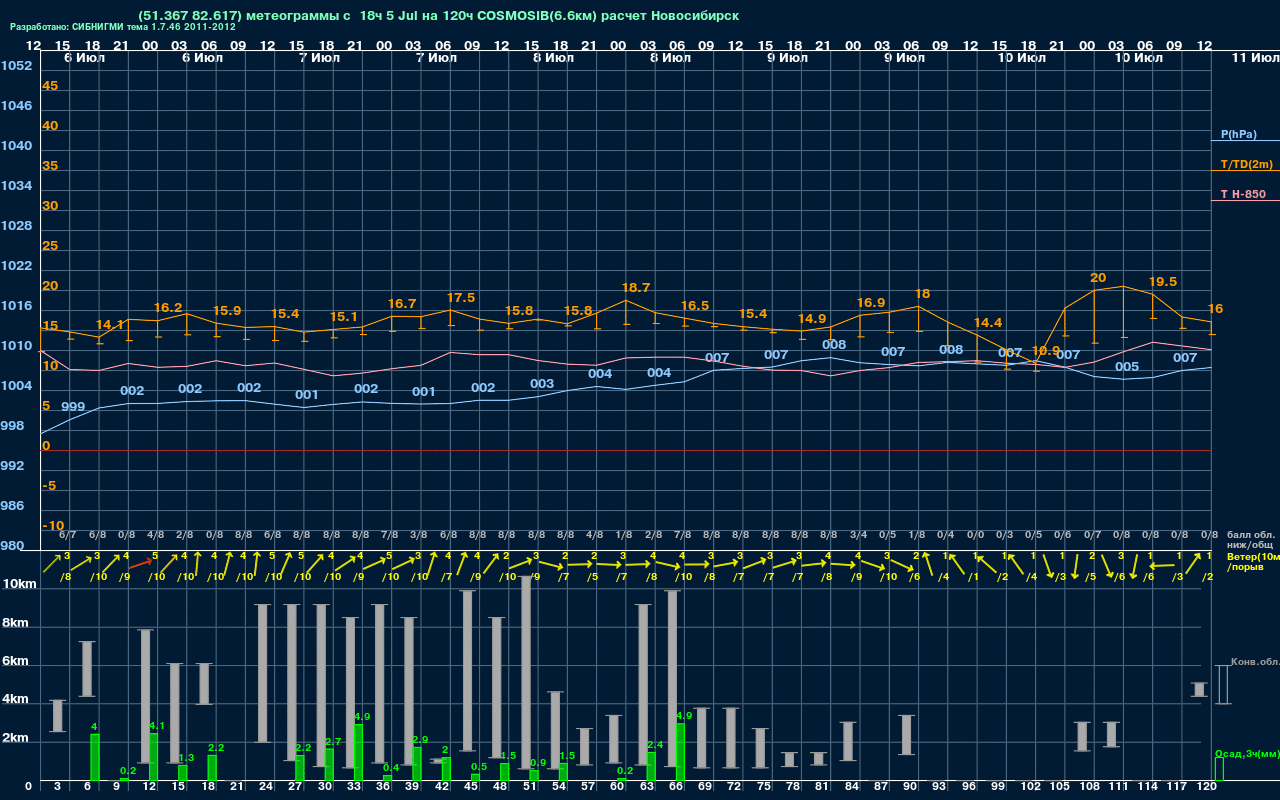Click the 6/7 cloud cover value
Viewport: 1280px width, 800px height.
[x=68, y=535]
